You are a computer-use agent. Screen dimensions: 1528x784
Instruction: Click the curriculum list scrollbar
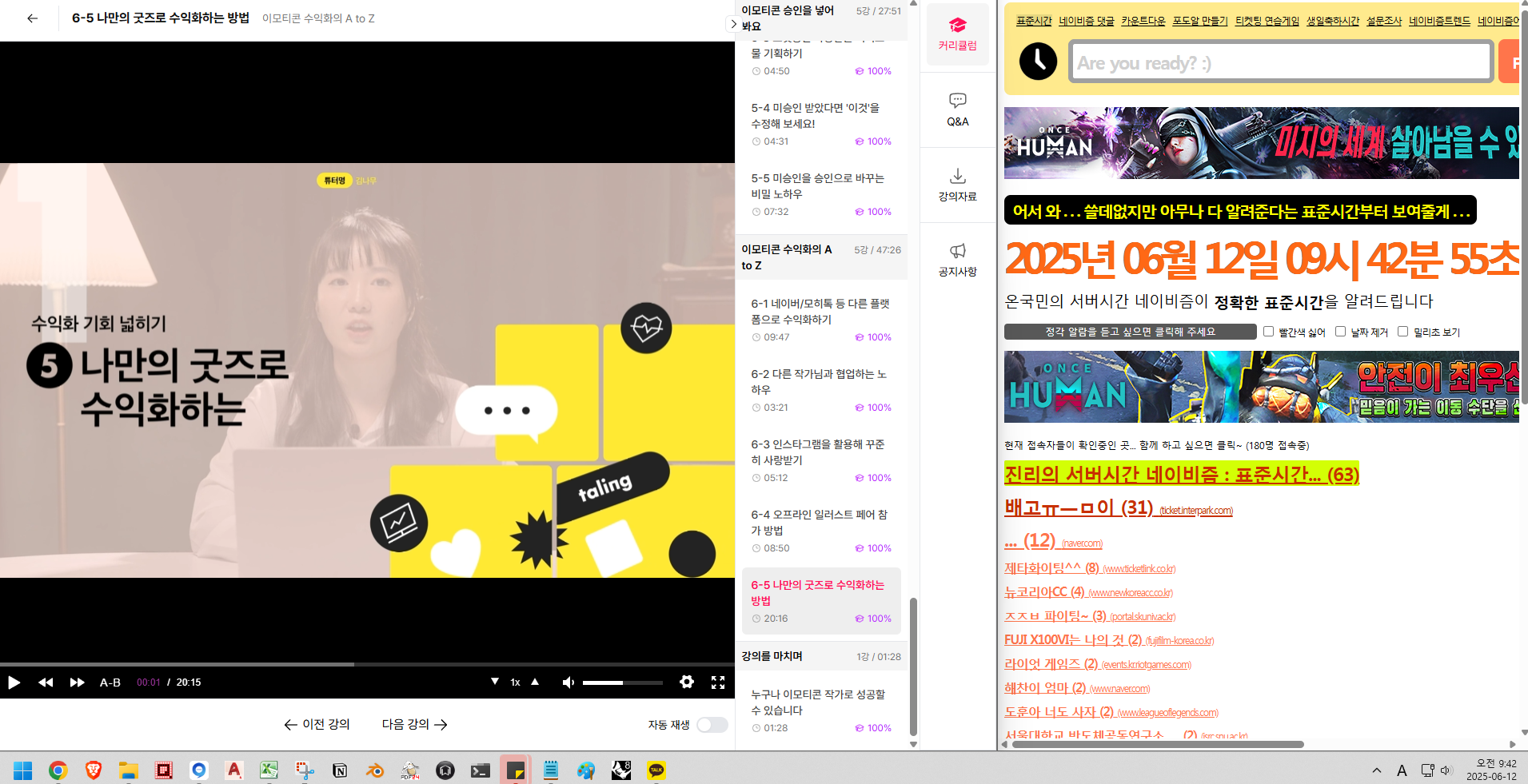pos(913,666)
